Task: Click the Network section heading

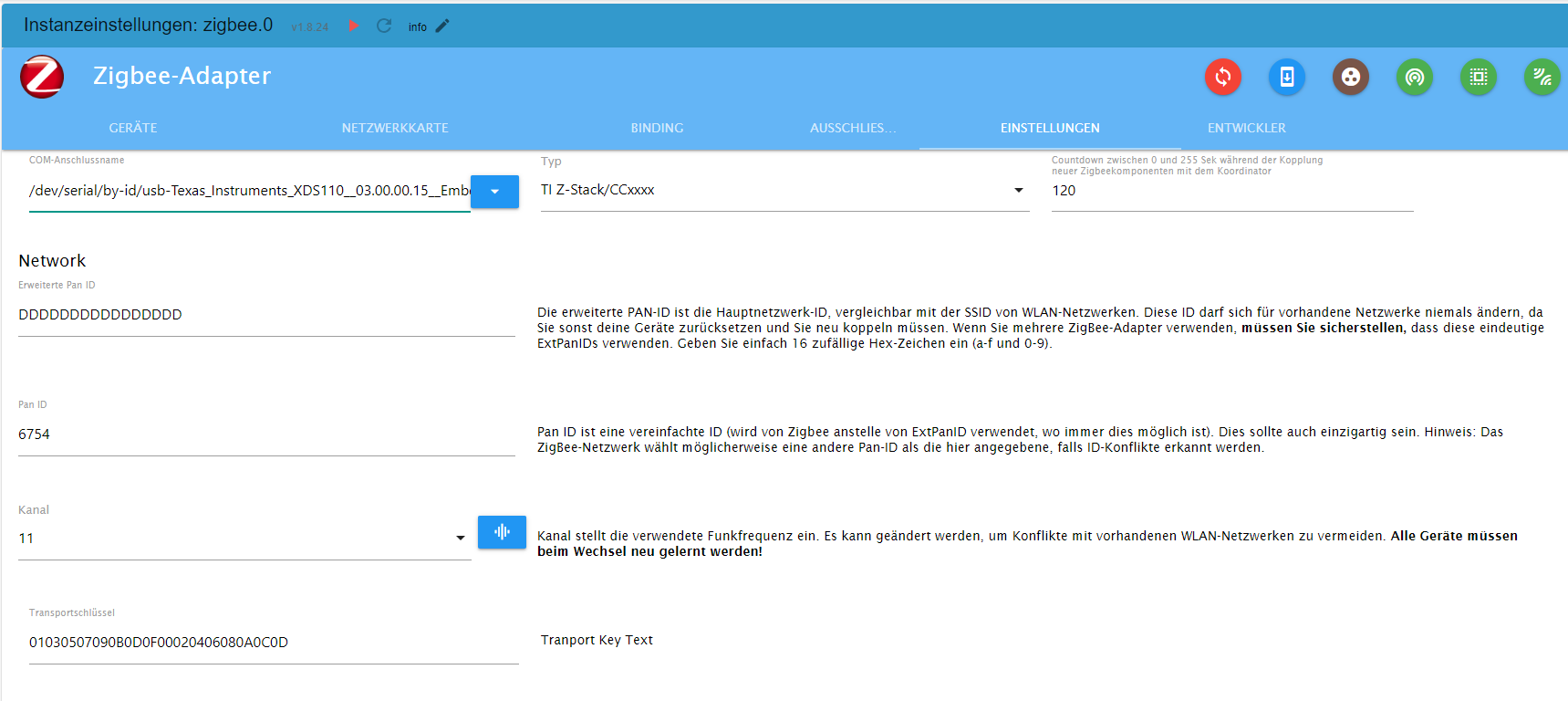Action: [x=52, y=261]
